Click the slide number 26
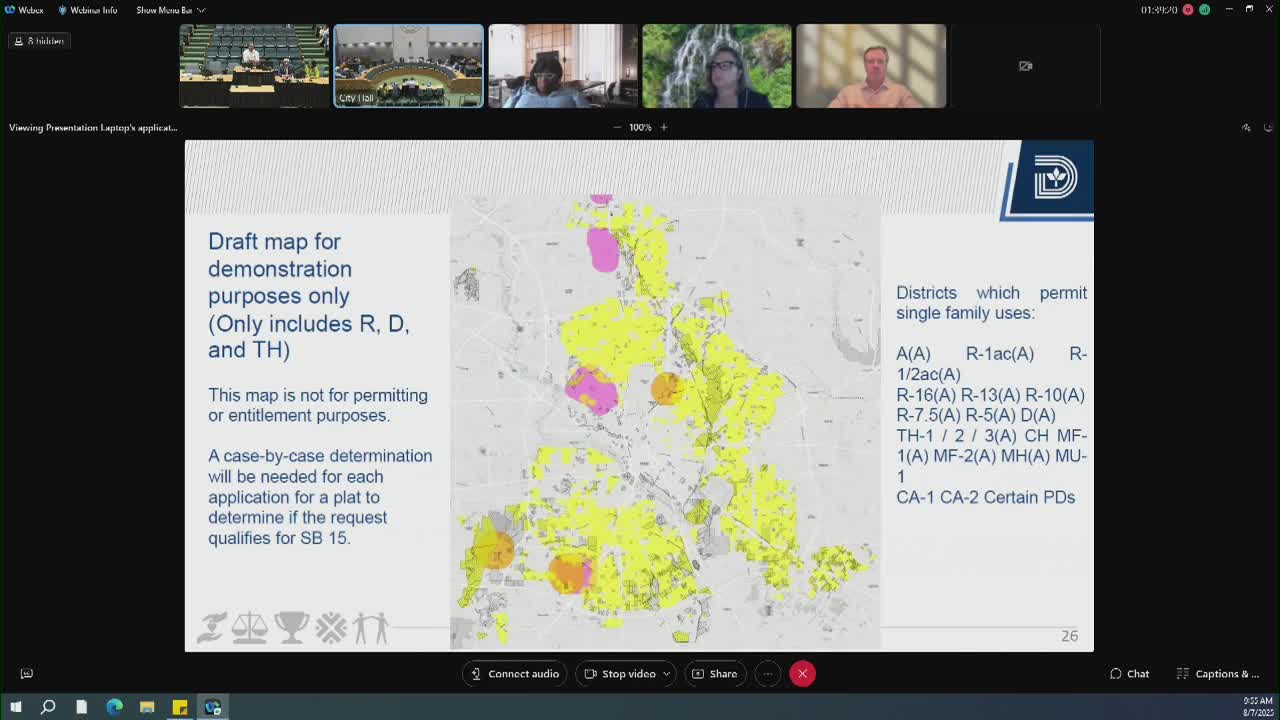This screenshot has width=1280, height=720. (x=1069, y=636)
